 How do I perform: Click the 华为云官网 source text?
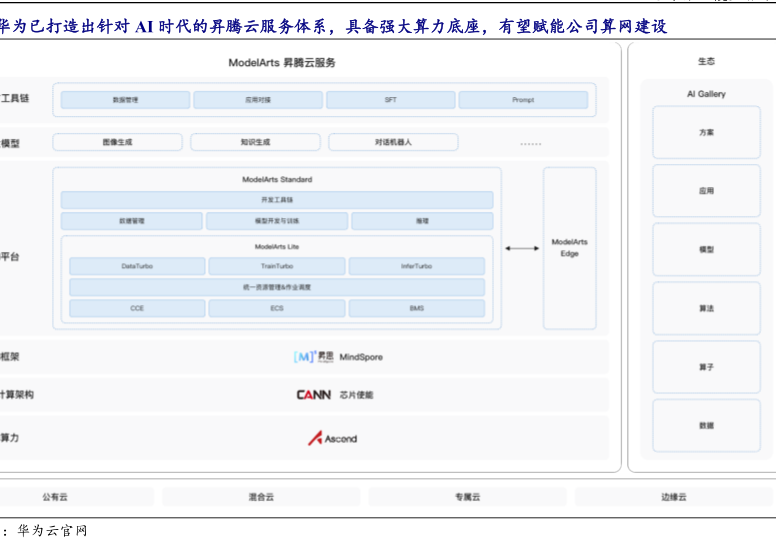[x=52, y=531]
